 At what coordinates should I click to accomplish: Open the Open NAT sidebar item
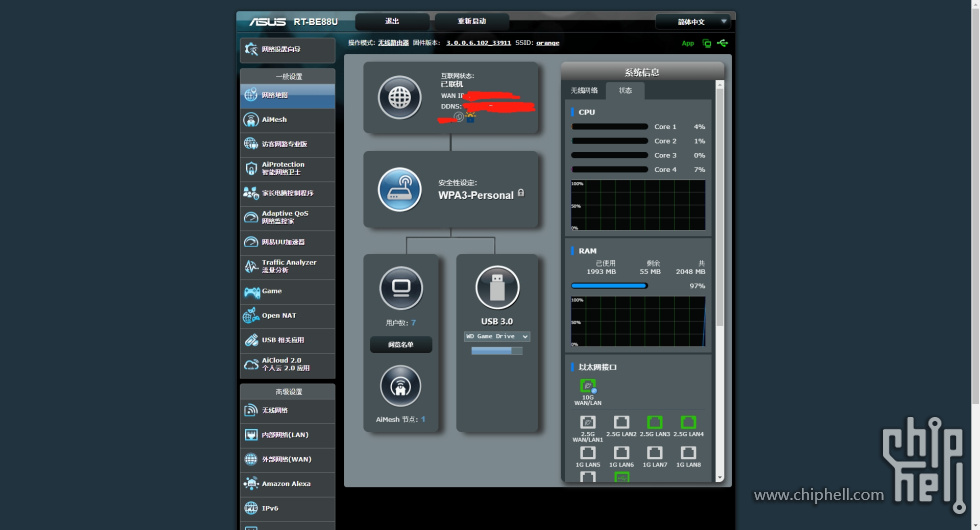coord(288,316)
